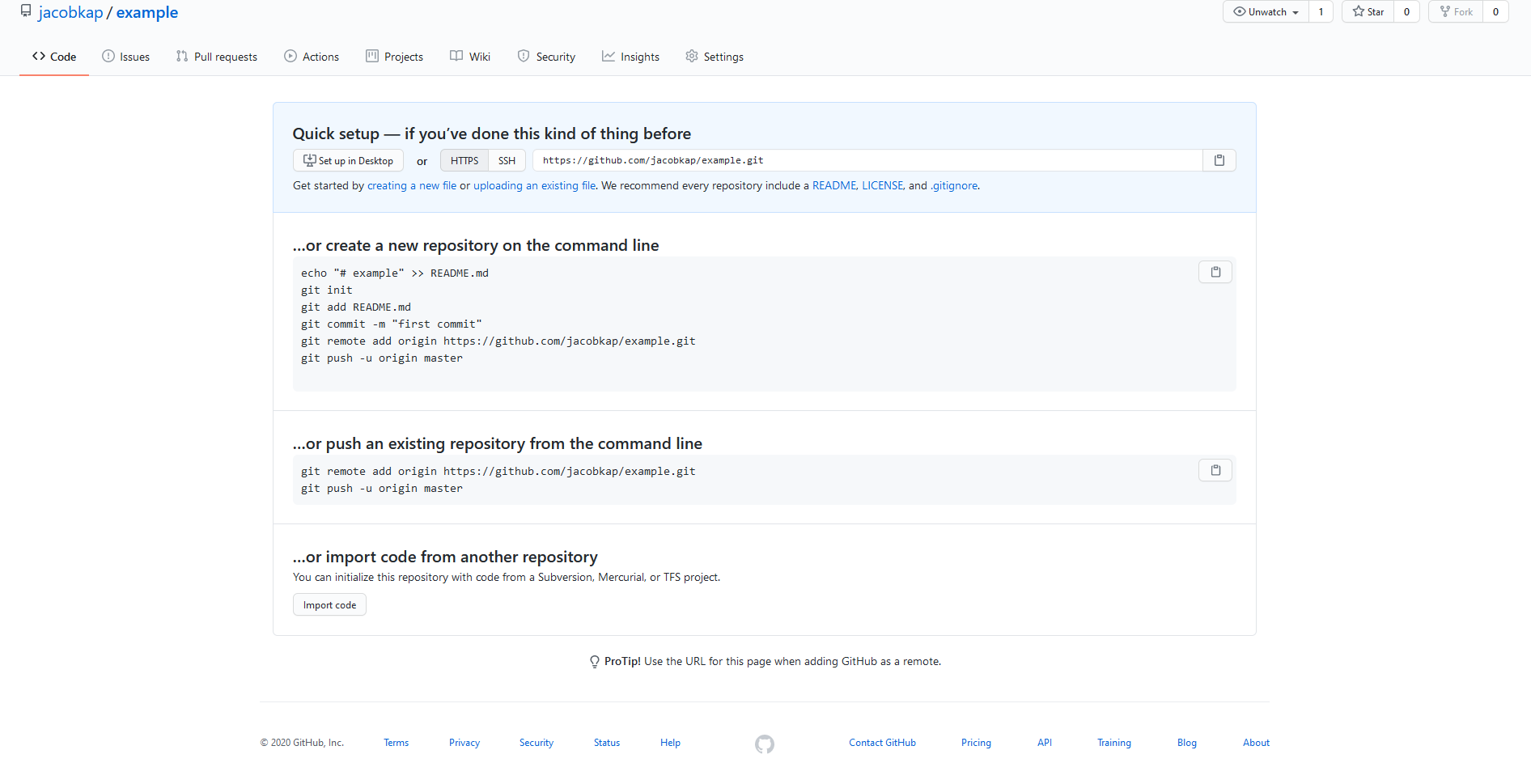Click the ProTip lightbulb icon
This screenshot has height=784, width=1531.
click(595, 662)
